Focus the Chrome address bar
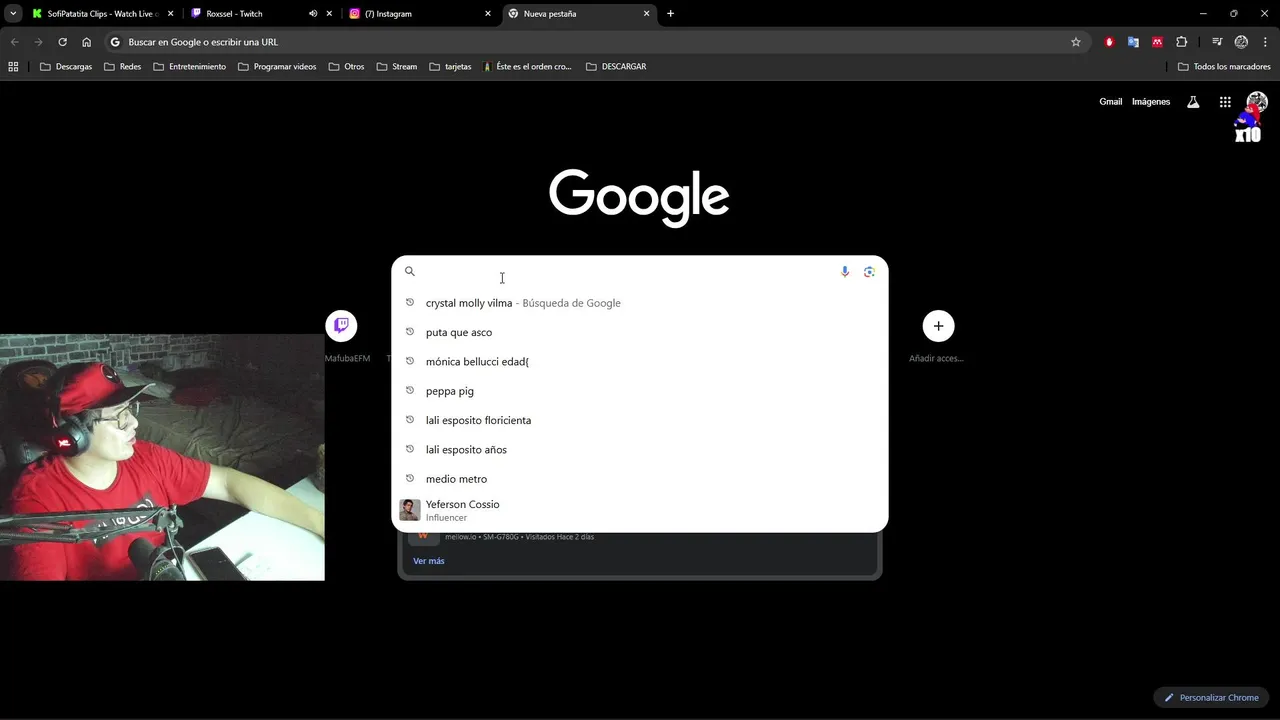 [596, 42]
